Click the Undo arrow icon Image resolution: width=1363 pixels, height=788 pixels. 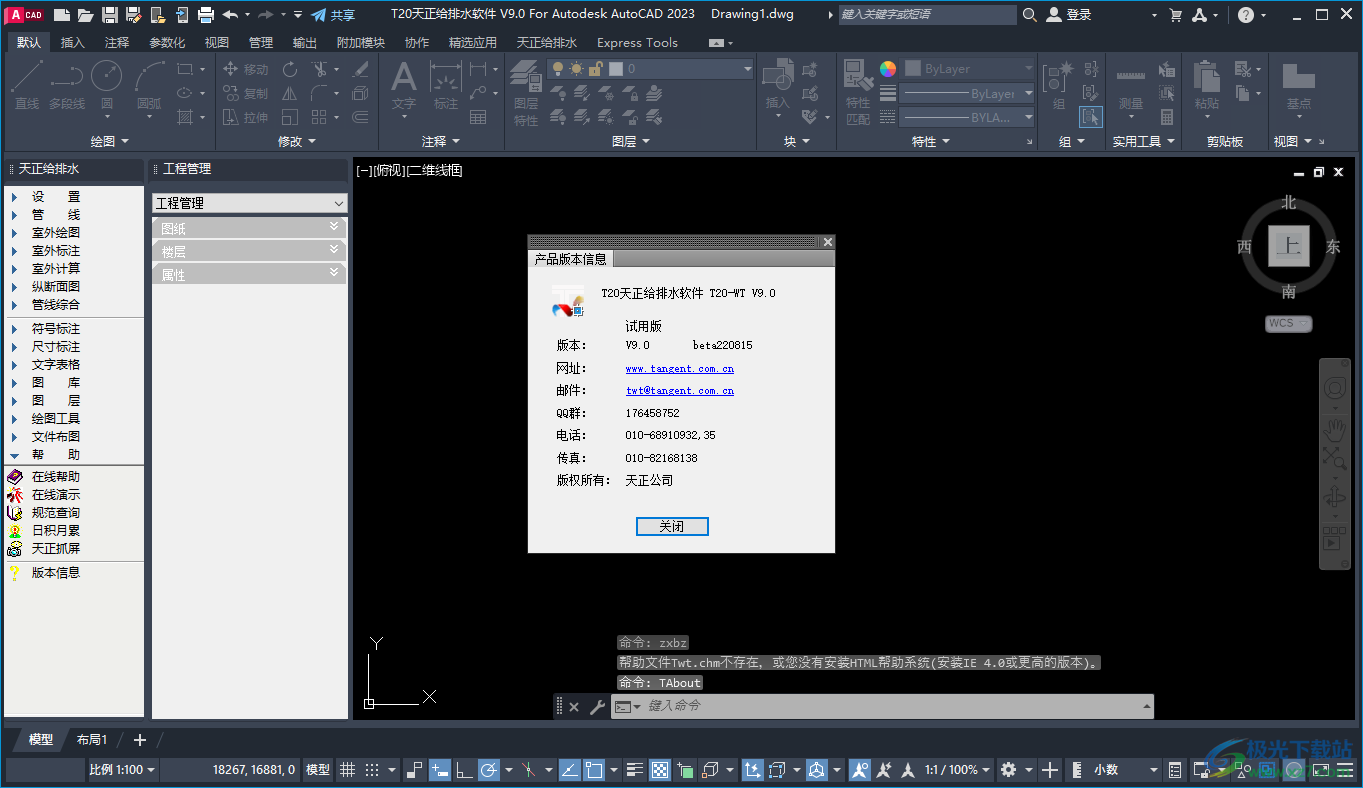230,15
